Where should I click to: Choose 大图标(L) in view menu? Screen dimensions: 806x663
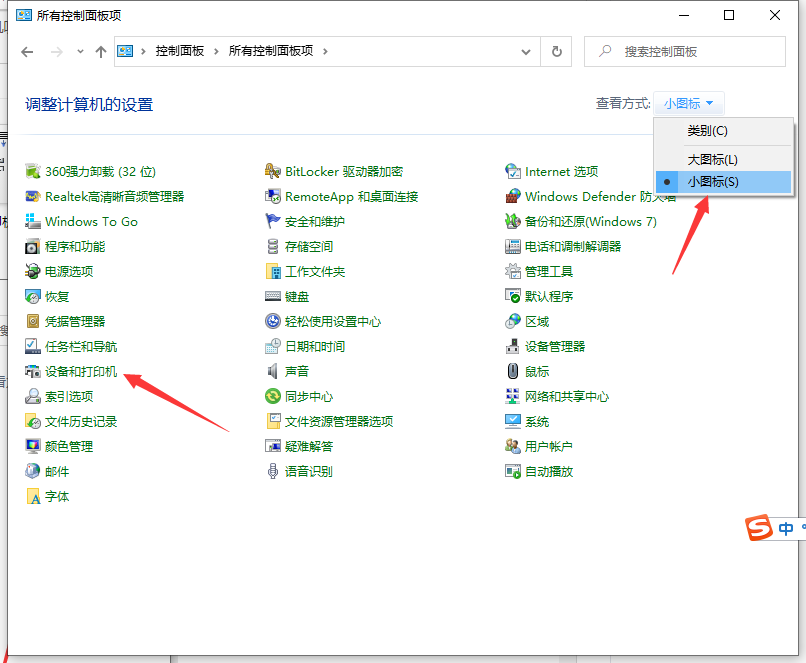tap(712, 160)
